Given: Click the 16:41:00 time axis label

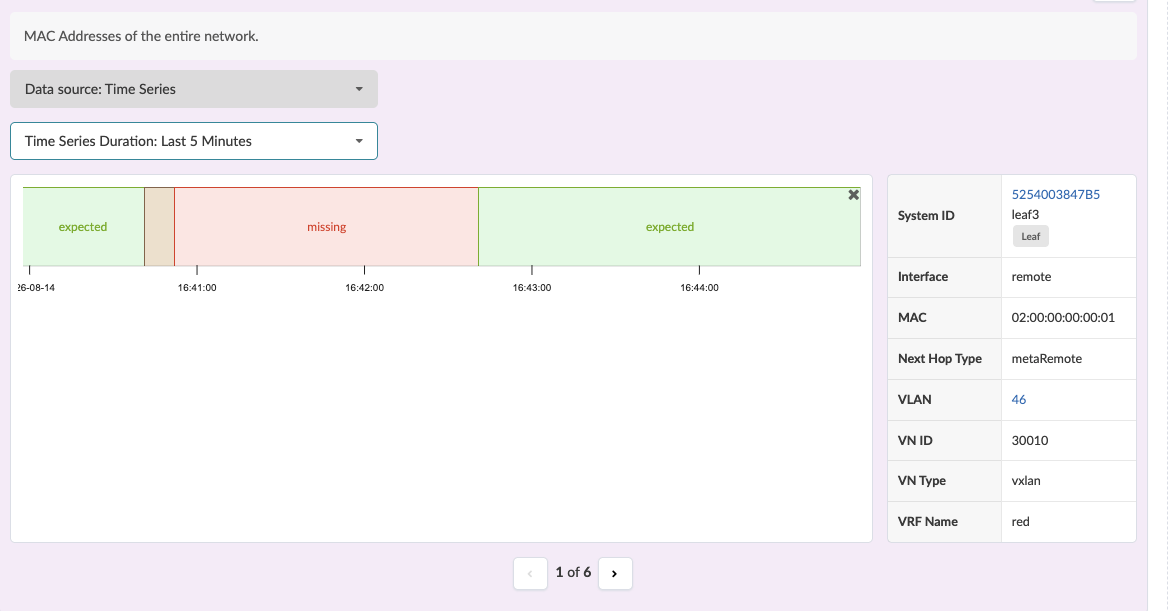Looking at the screenshot, I should tap(197, 288).
